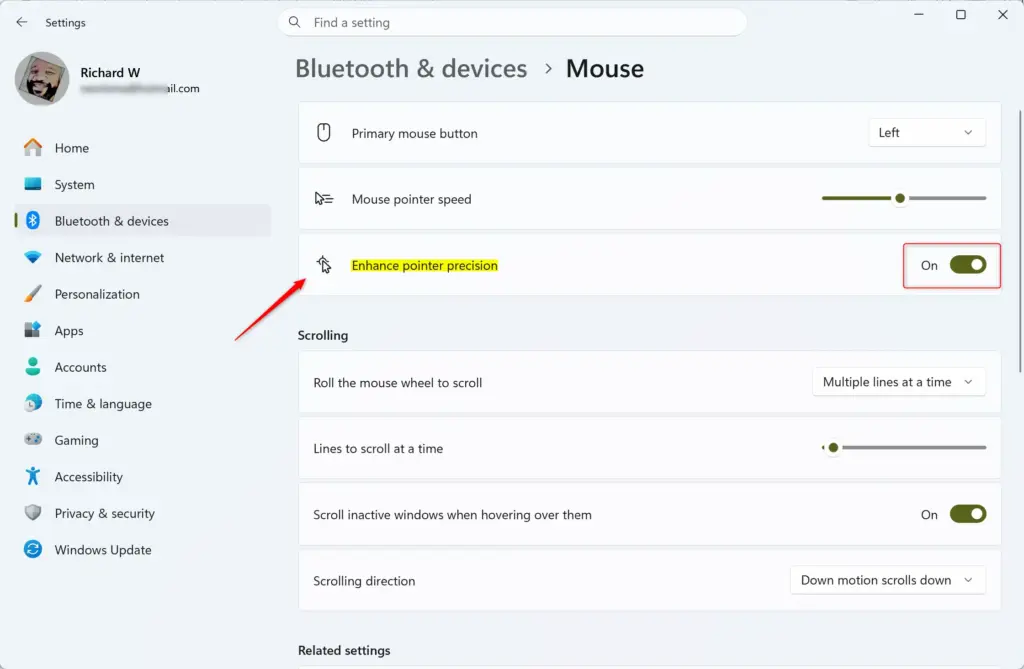This screenshot has height=669, width=1024.
Task: Go to System settings
Action: 142,185
